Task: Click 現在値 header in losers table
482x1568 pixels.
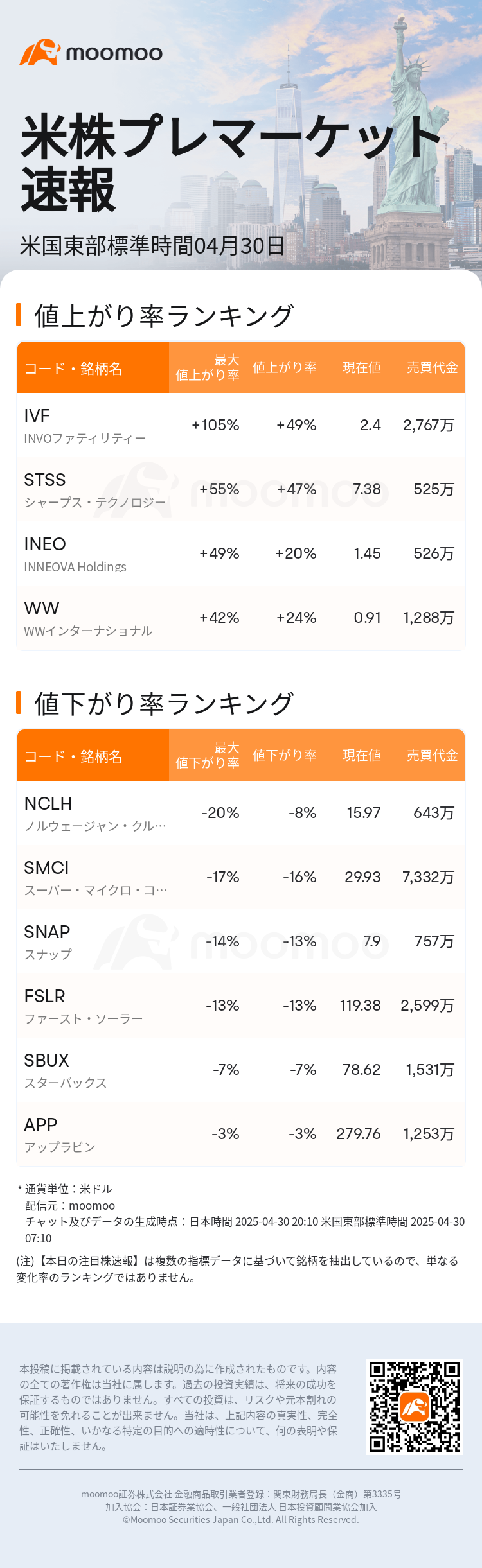Action: tap(361, 755)
